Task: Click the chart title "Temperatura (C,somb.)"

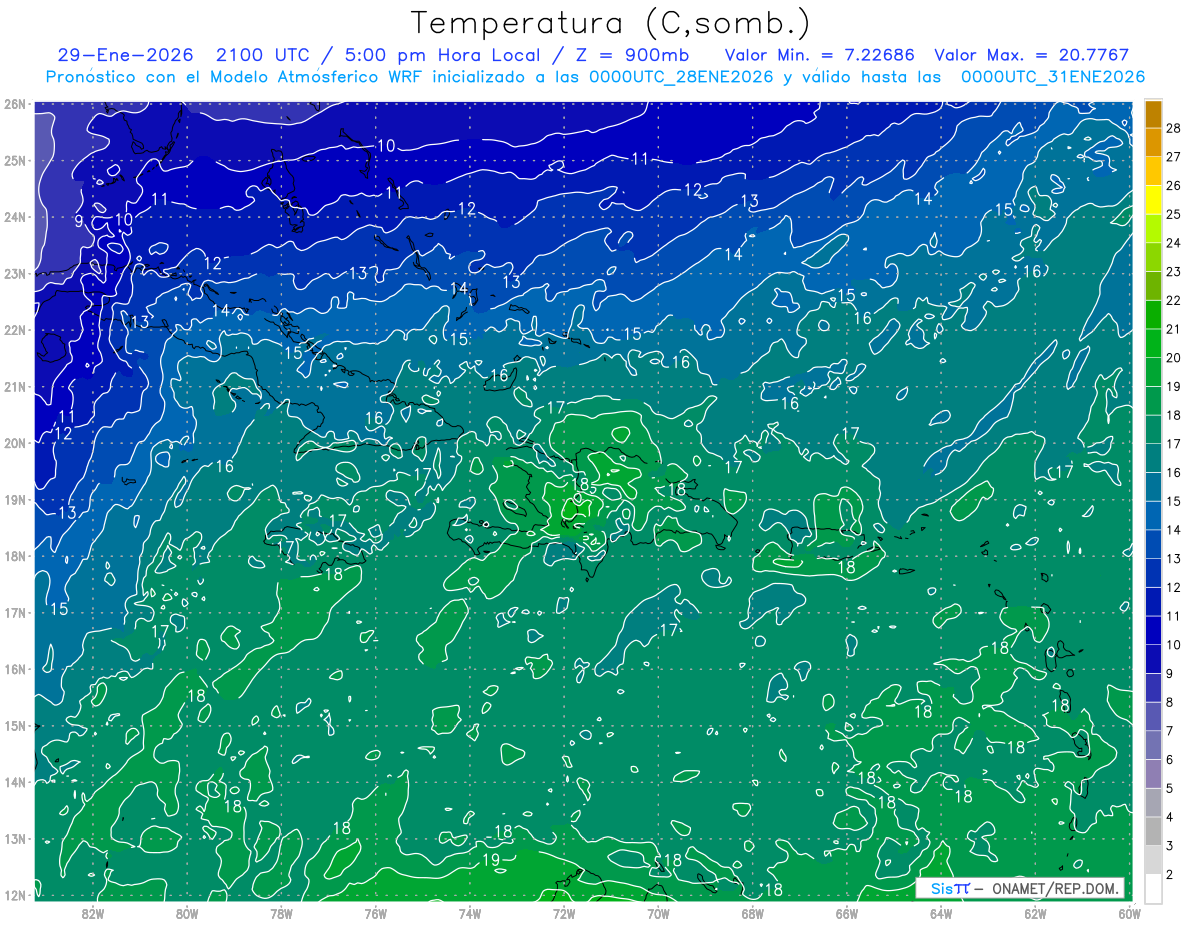Action: click(610, 23)
